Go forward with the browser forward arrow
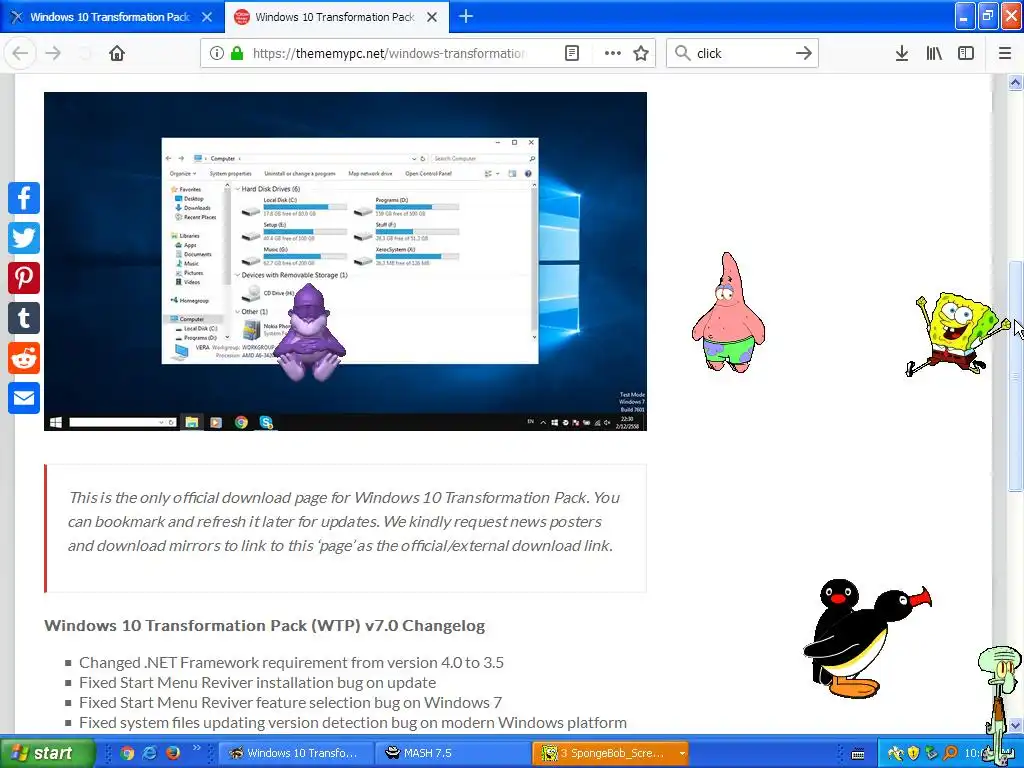 (53, 53)
